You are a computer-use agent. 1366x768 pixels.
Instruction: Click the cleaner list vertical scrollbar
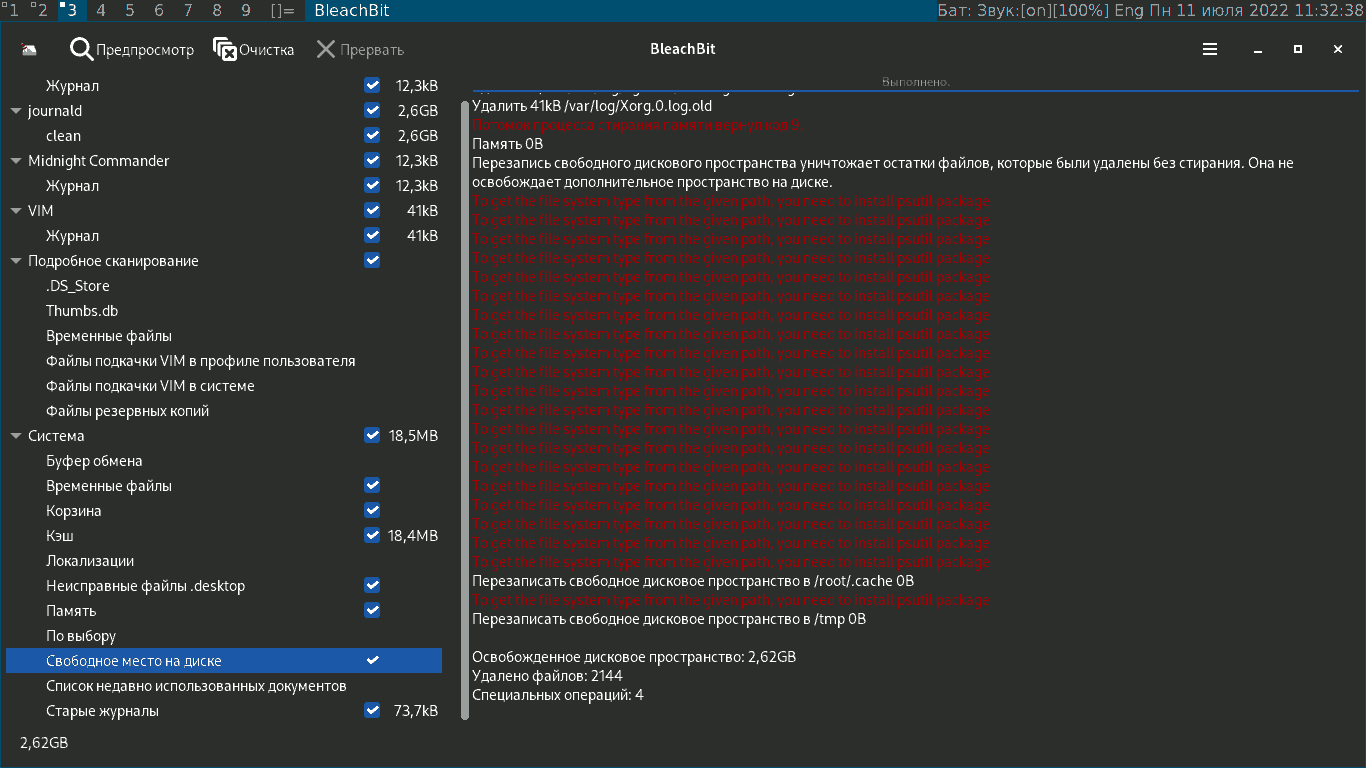(465, 410)
